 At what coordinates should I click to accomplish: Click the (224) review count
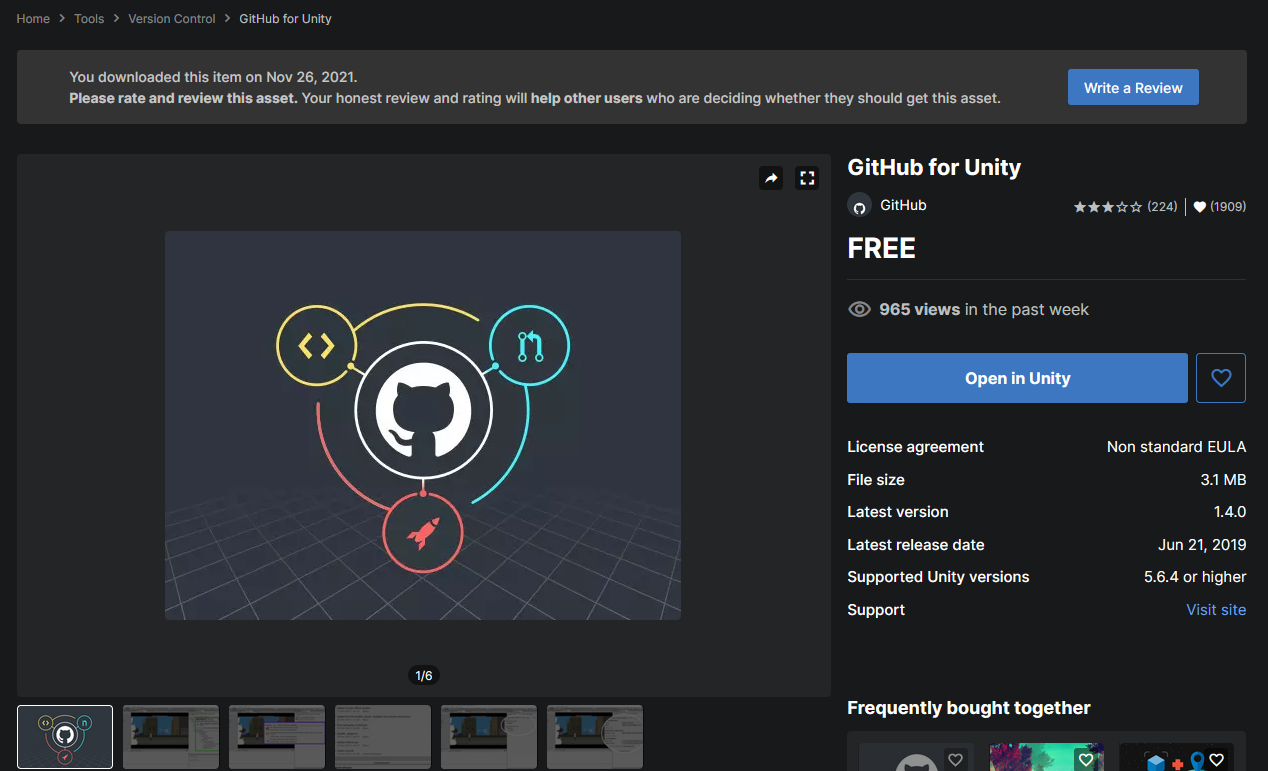click(1162, 207)
